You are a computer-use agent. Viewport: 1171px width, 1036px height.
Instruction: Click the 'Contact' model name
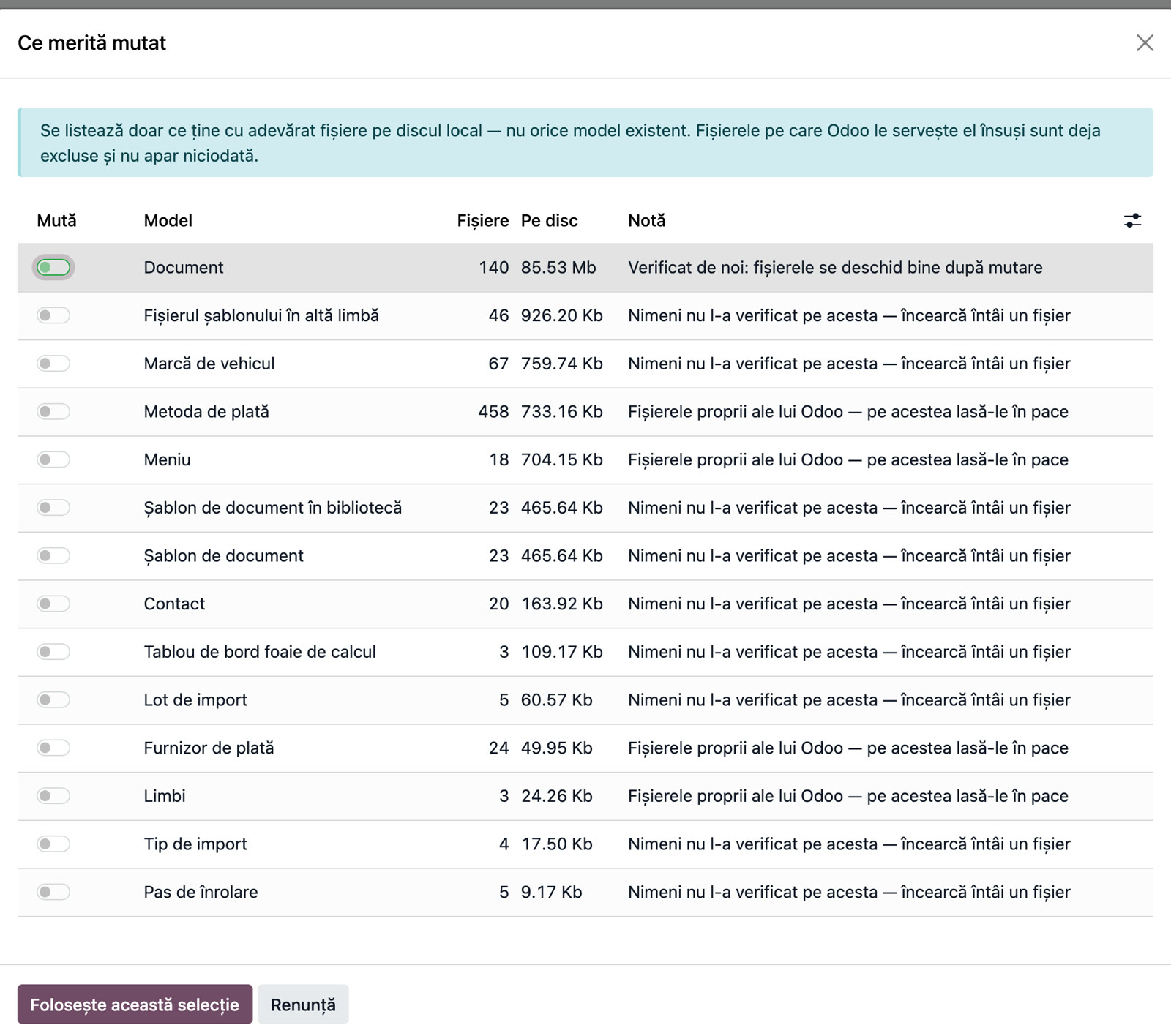(x=174, y=604)
